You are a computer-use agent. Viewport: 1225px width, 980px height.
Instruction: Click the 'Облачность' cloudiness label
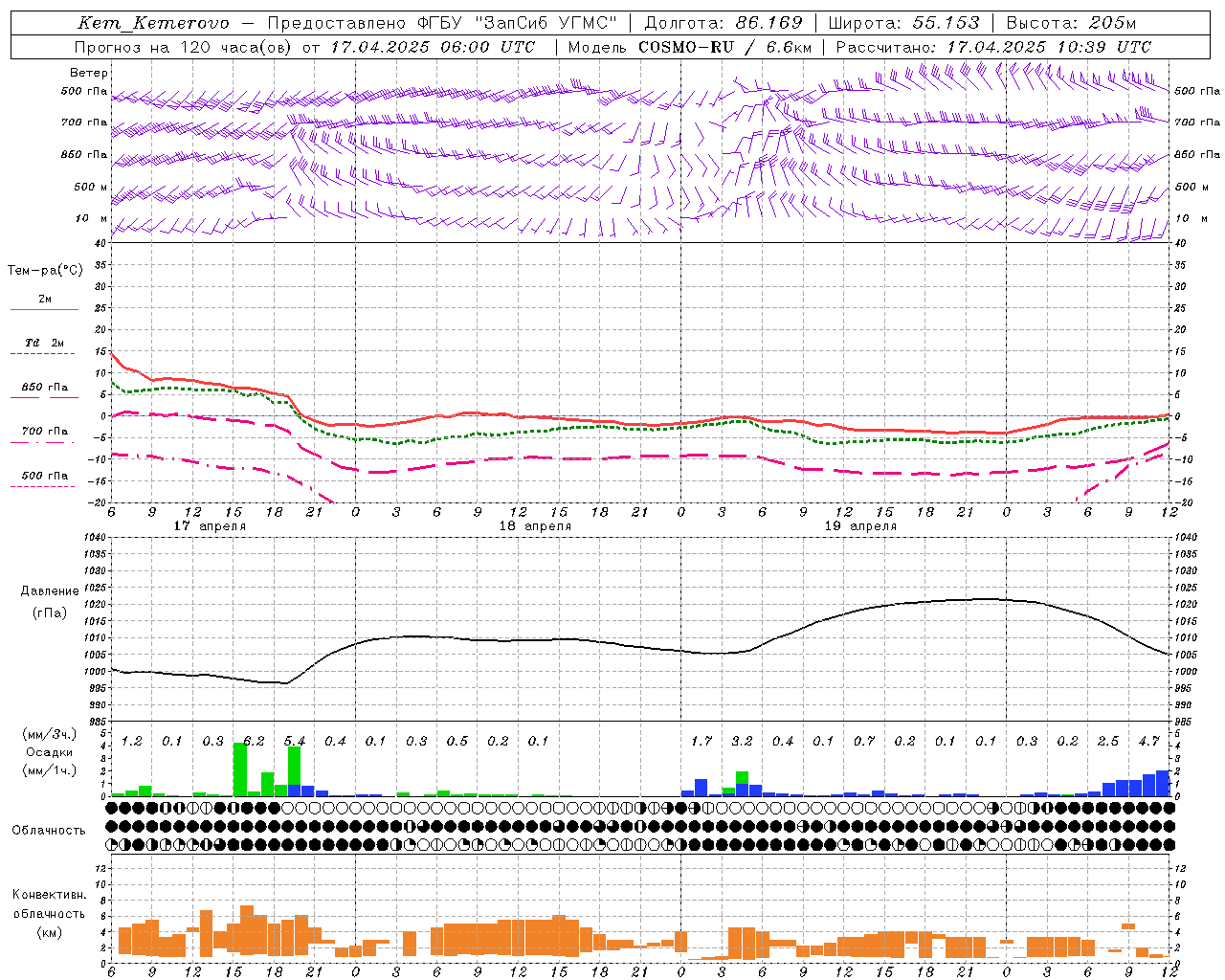click(x=49, y=831)
